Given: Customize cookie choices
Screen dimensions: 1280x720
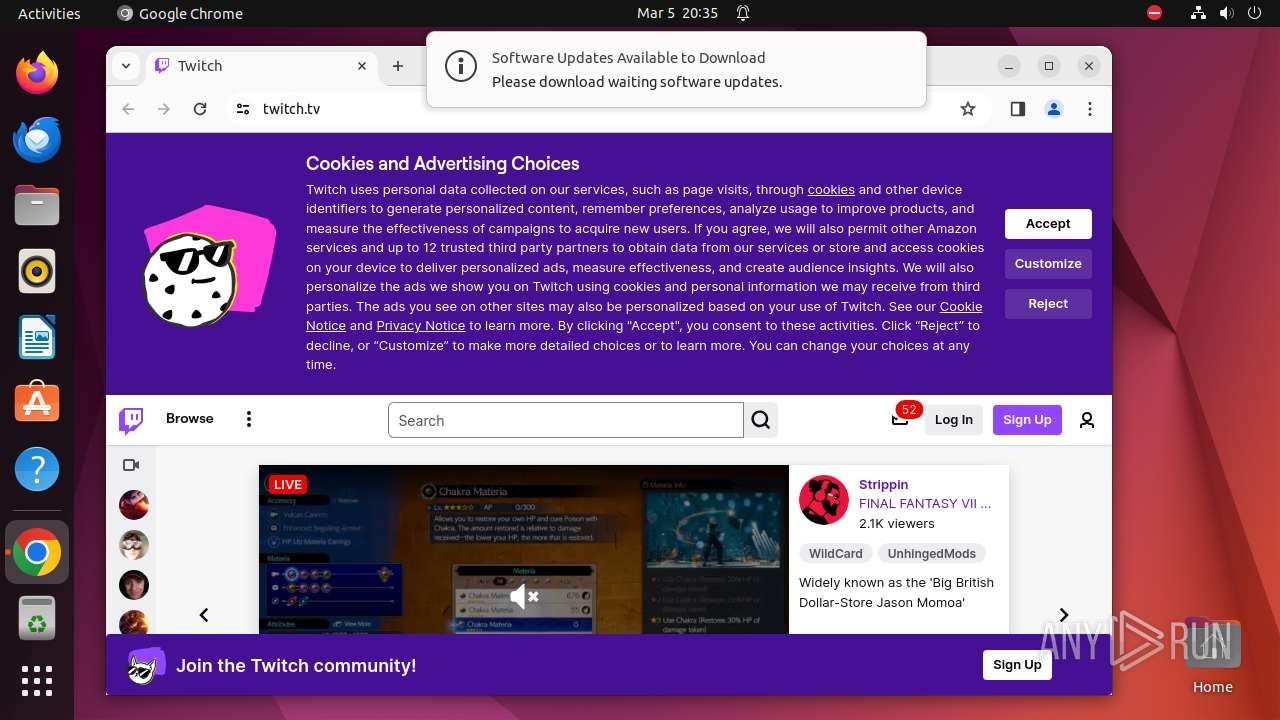Looking at the screenshot, I should coord(1048,264).
